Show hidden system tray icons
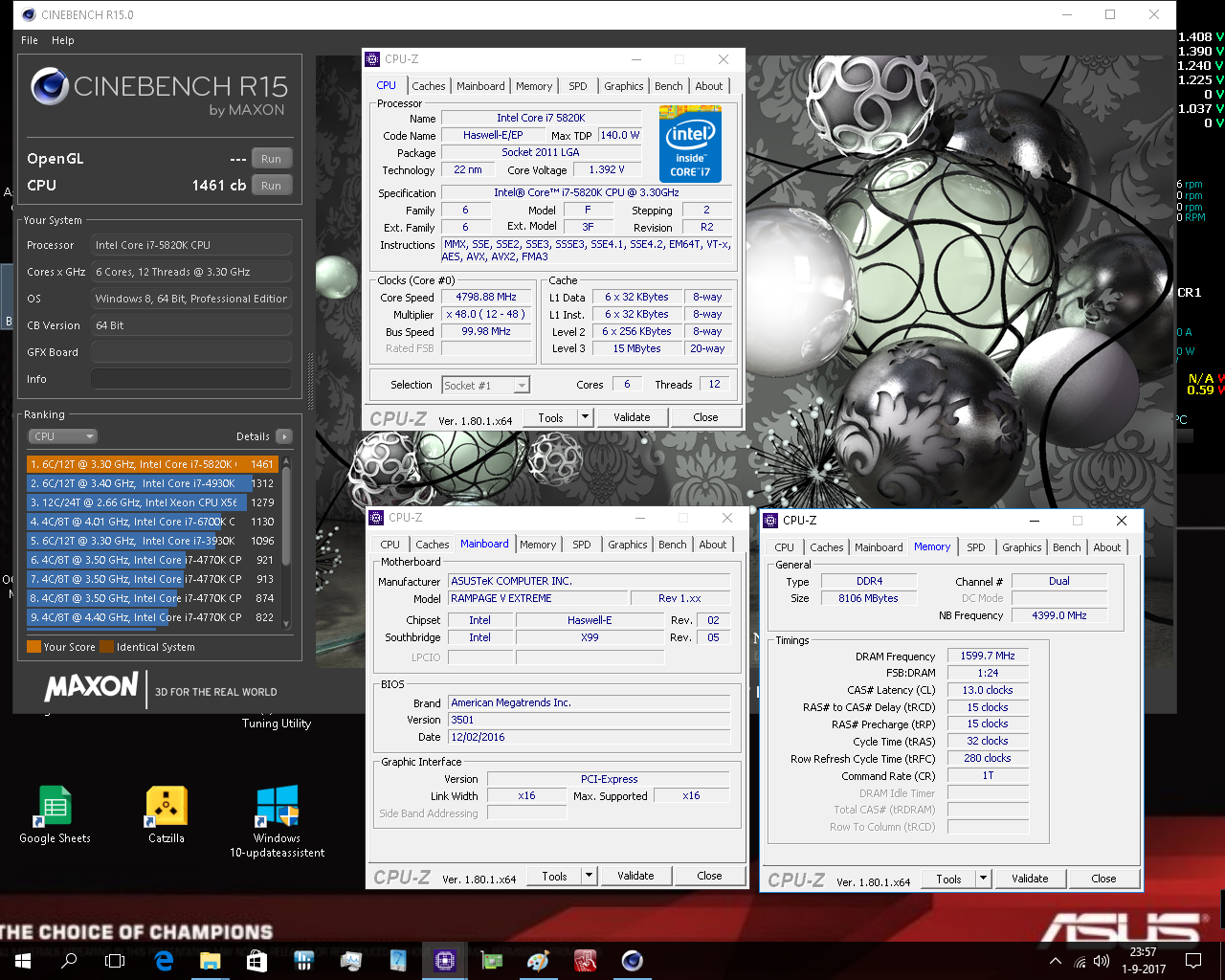 pos(1055,961)
